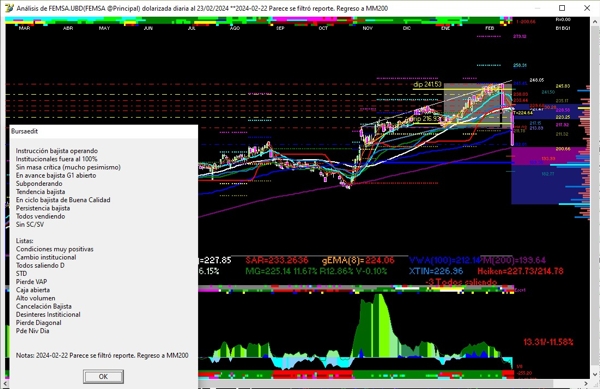600x389 pixels.
Task: Click the gEMA(8)=224.06 indicator label
Action: [358, 260]
